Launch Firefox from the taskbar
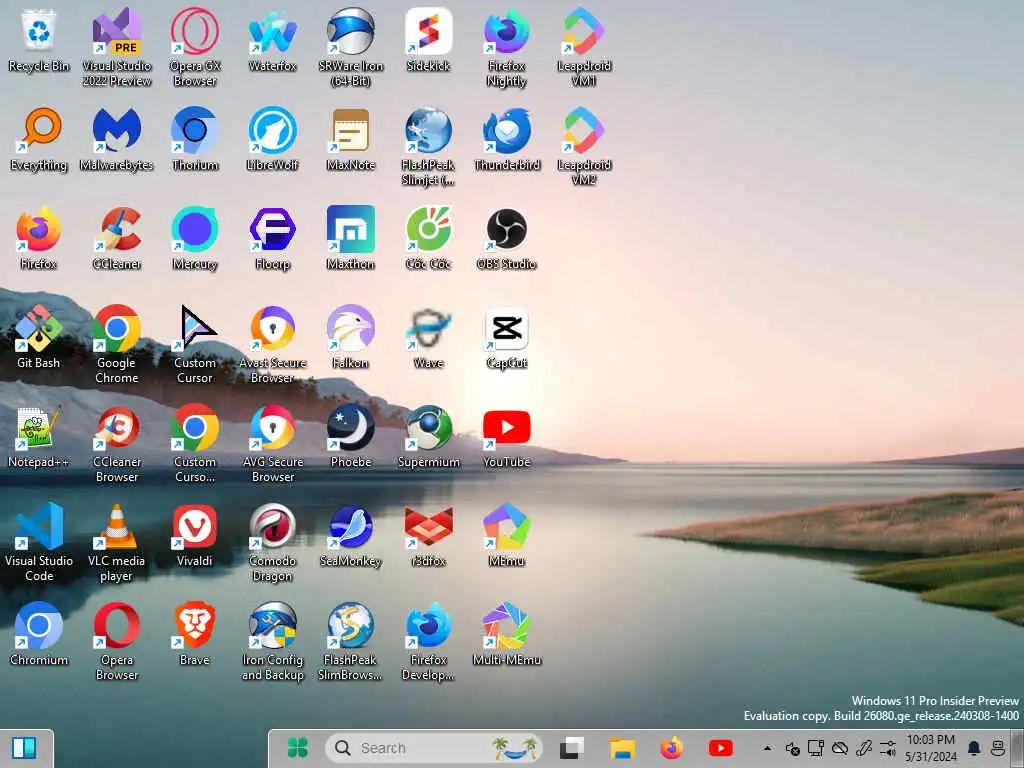 (671, 748)
